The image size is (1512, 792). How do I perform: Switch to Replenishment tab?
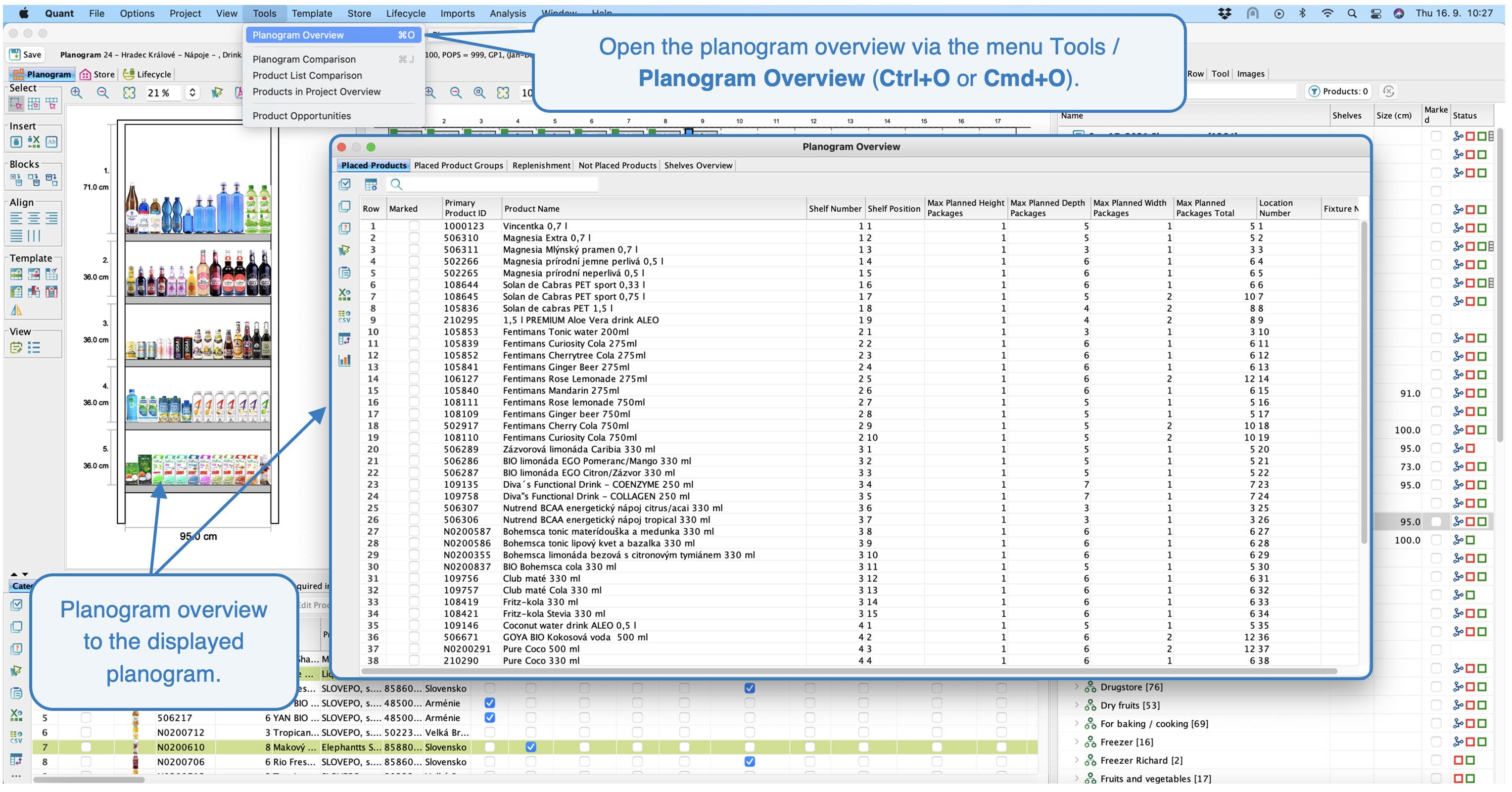541,165
